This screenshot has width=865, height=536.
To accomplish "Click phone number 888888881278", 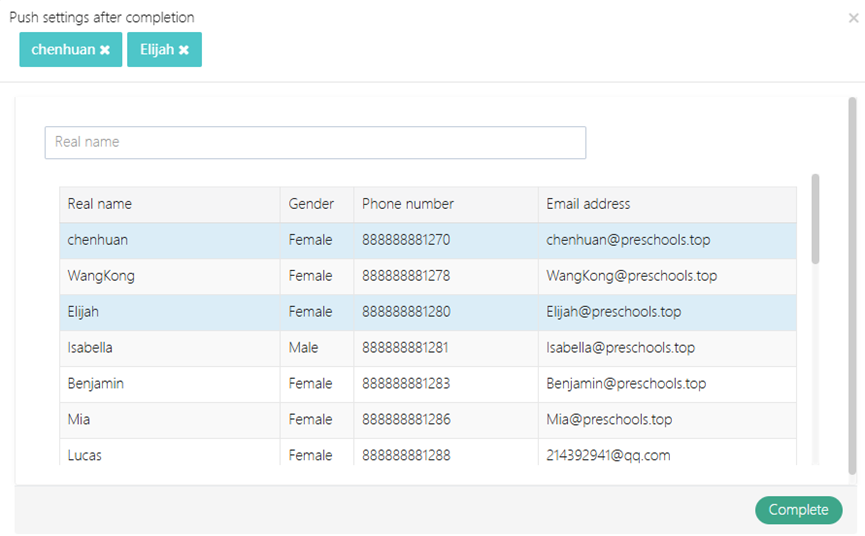I will coord(406,276).
